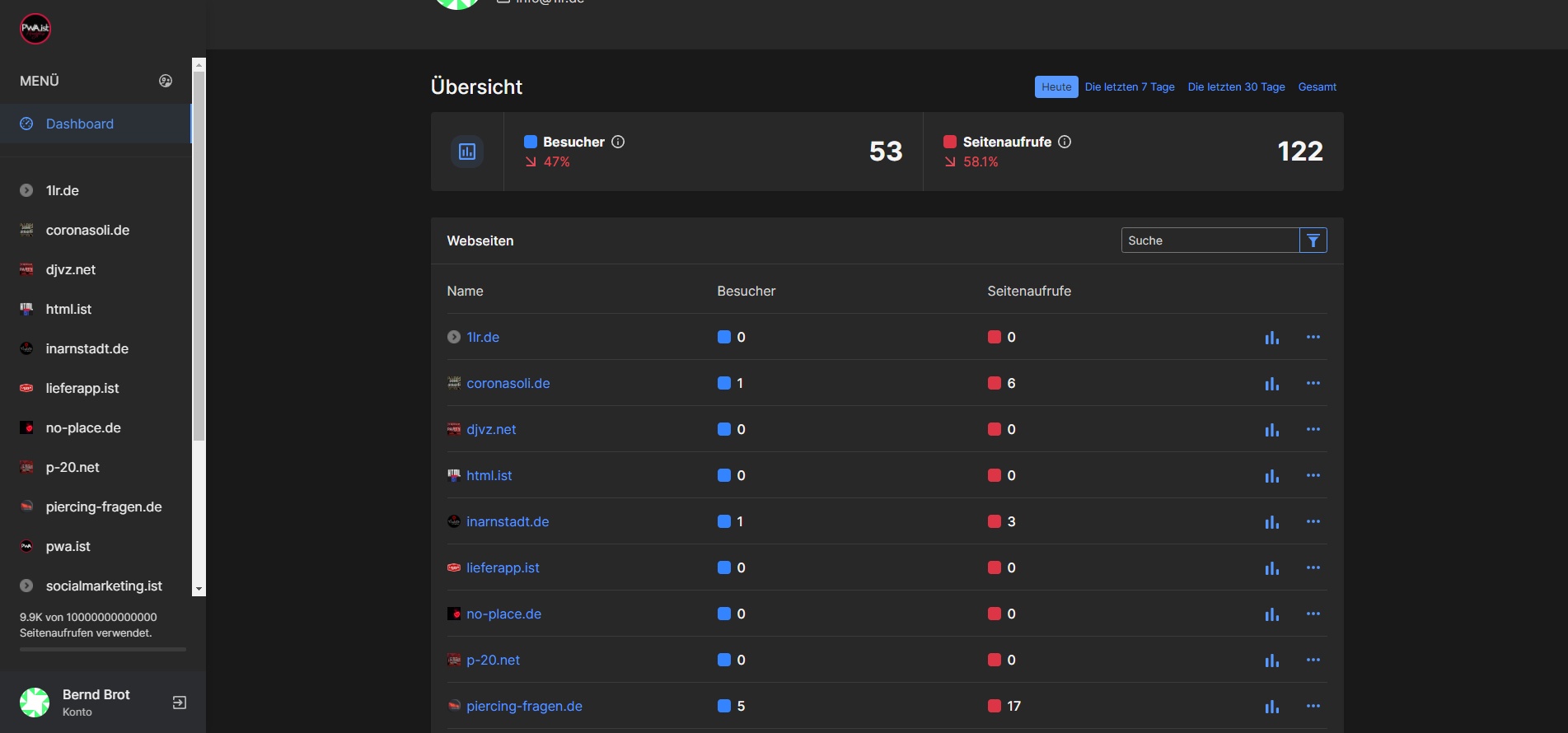Open statistics chart icon for 1lr.de

tap(1271, 338)
